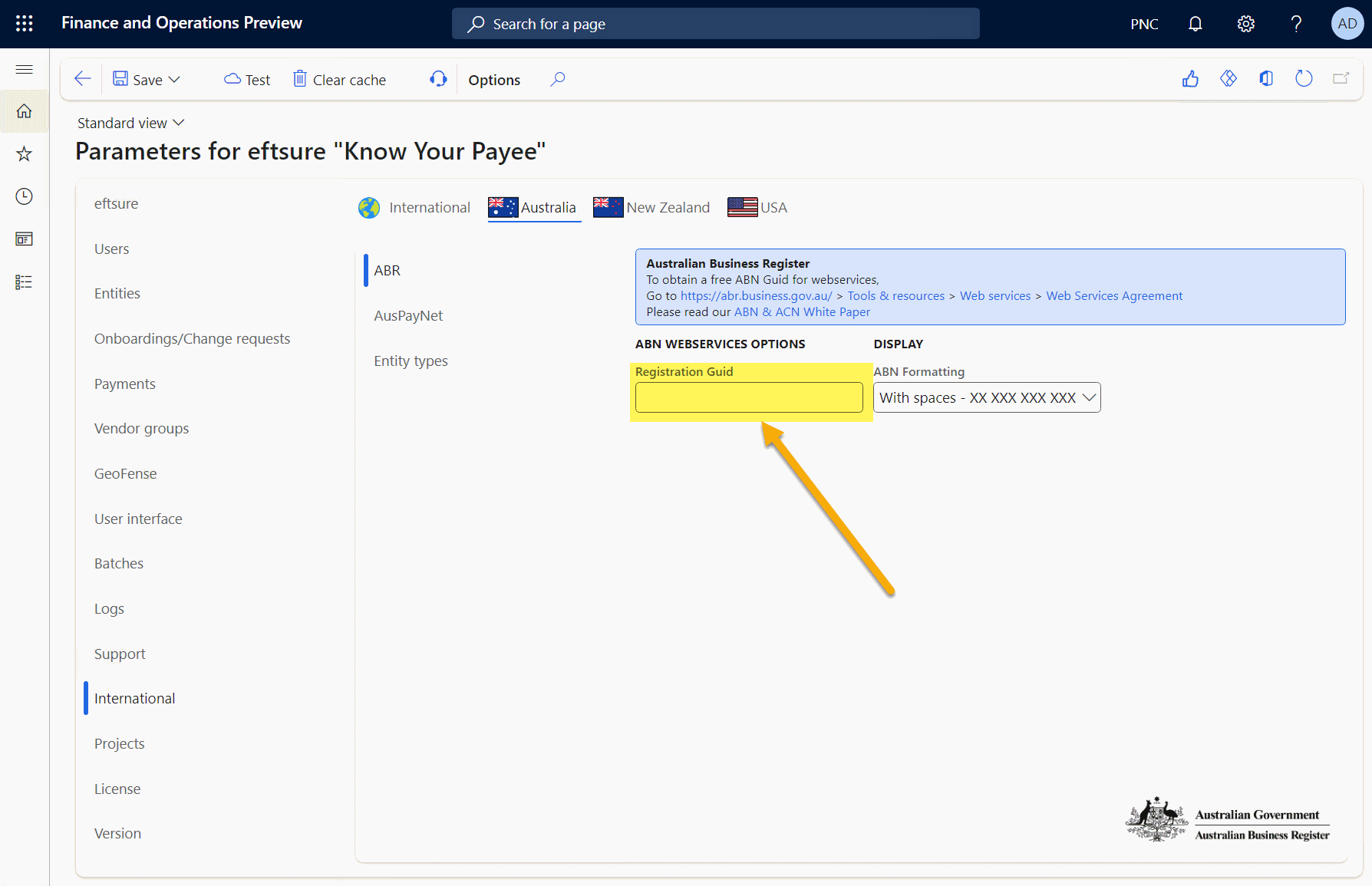This screenshot has height=886, width=1372.
Task: Open the GeoFense section
Action: [x=126, y=474]
